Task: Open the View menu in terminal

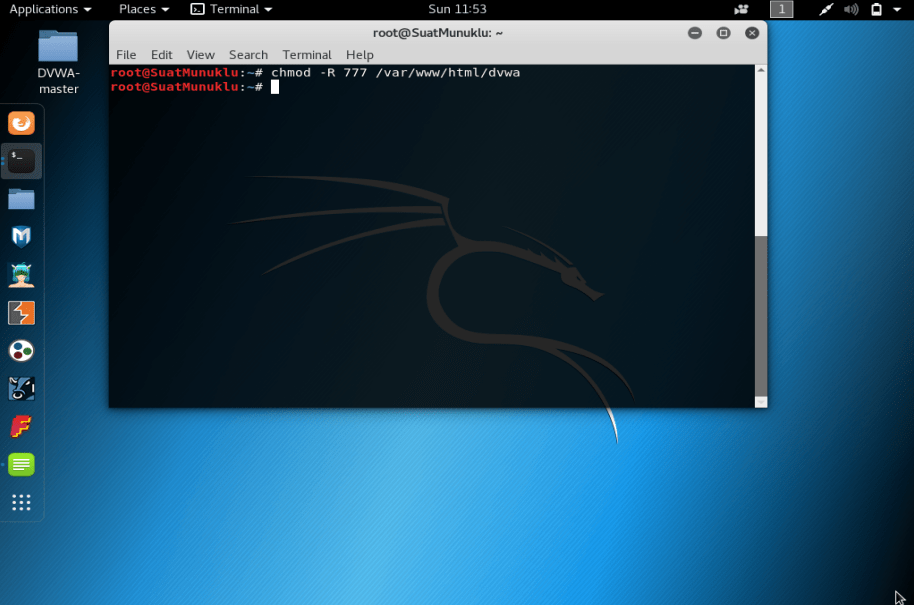Action: [201, 55]
